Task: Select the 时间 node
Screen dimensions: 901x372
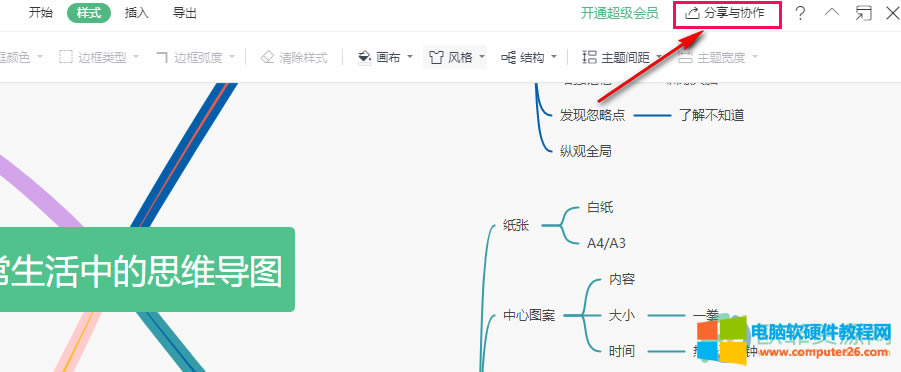Action: [622, 351]
